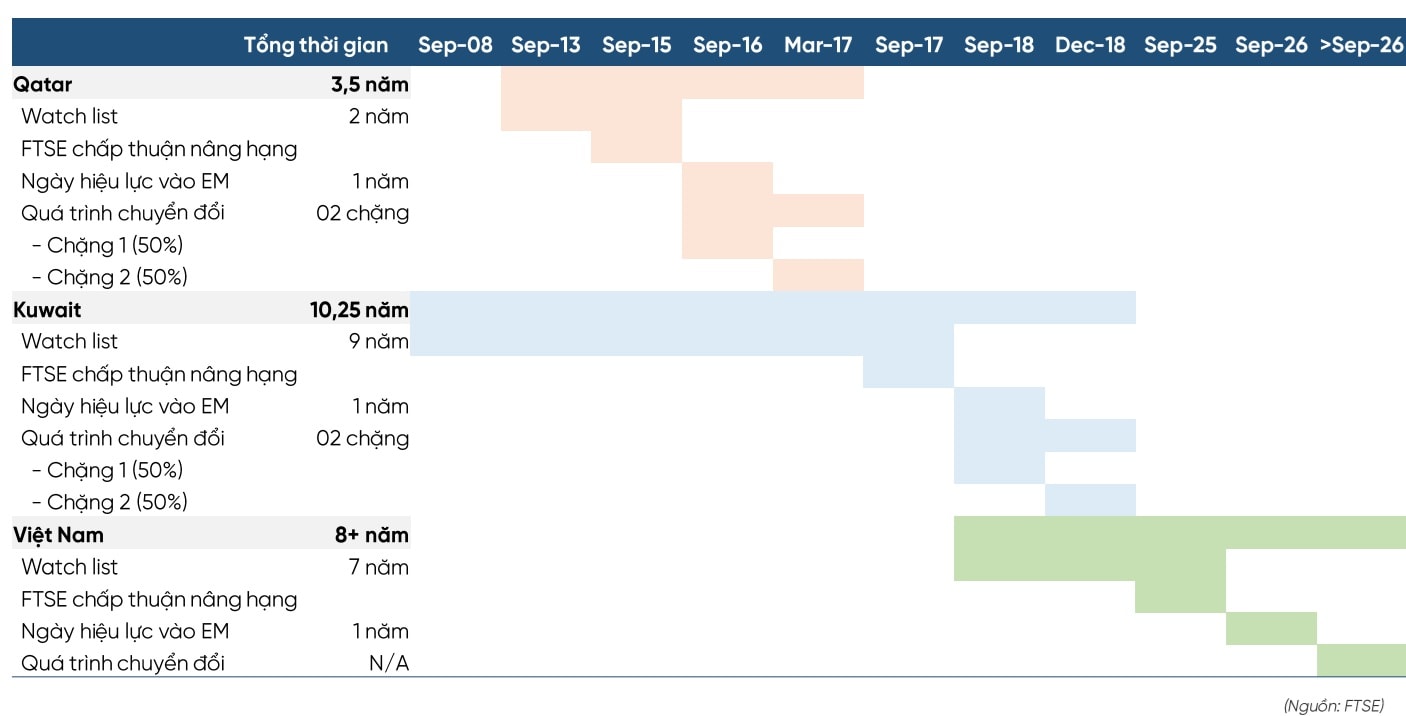Click Việt Nam's "8+ năm" total value
The width and height of the screenshot is (1406, 716).
[x=371, y=534]
